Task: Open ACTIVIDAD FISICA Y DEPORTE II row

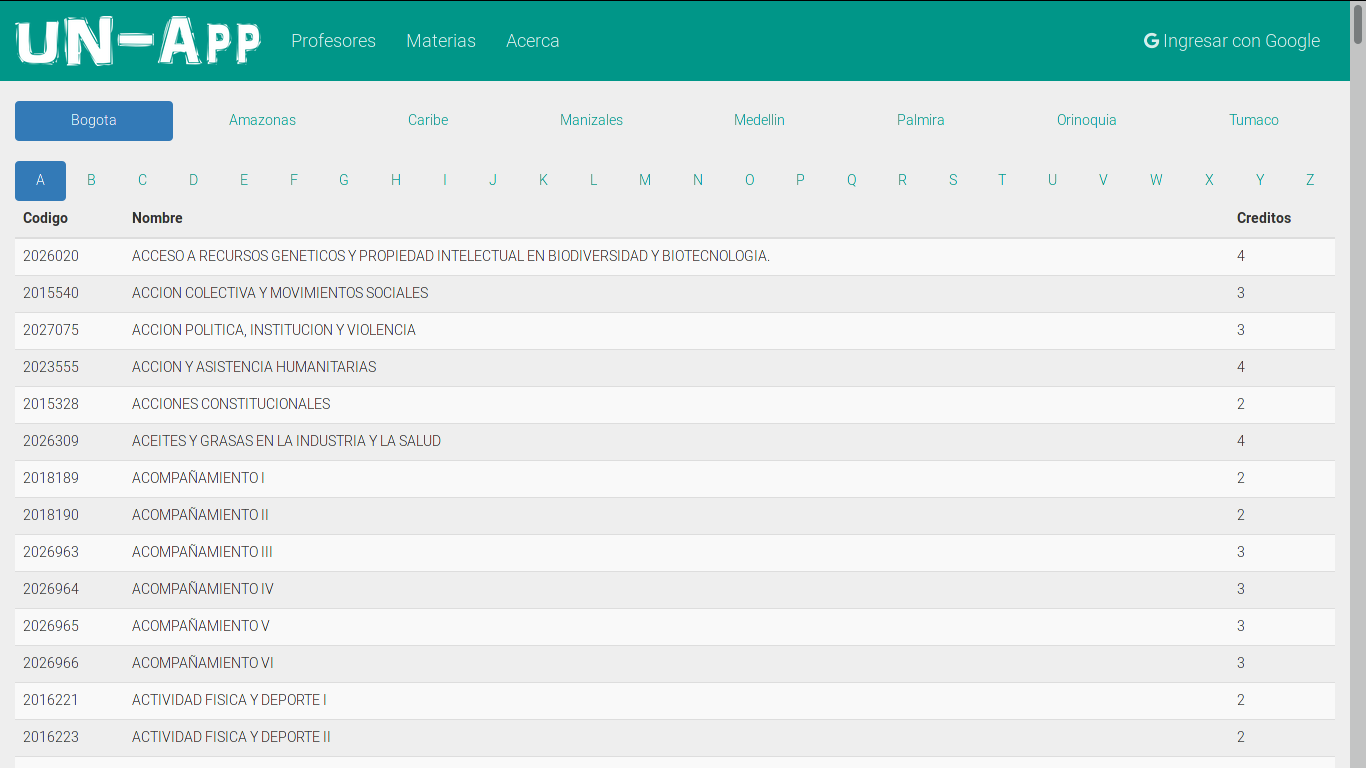Action: [x=675, y=738]
